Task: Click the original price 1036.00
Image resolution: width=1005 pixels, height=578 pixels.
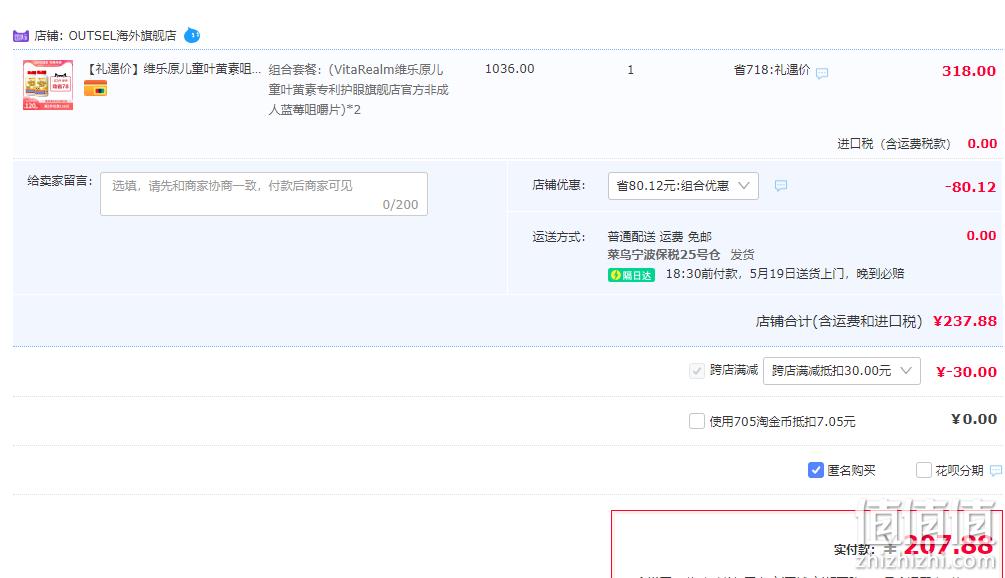Action: 510,69
